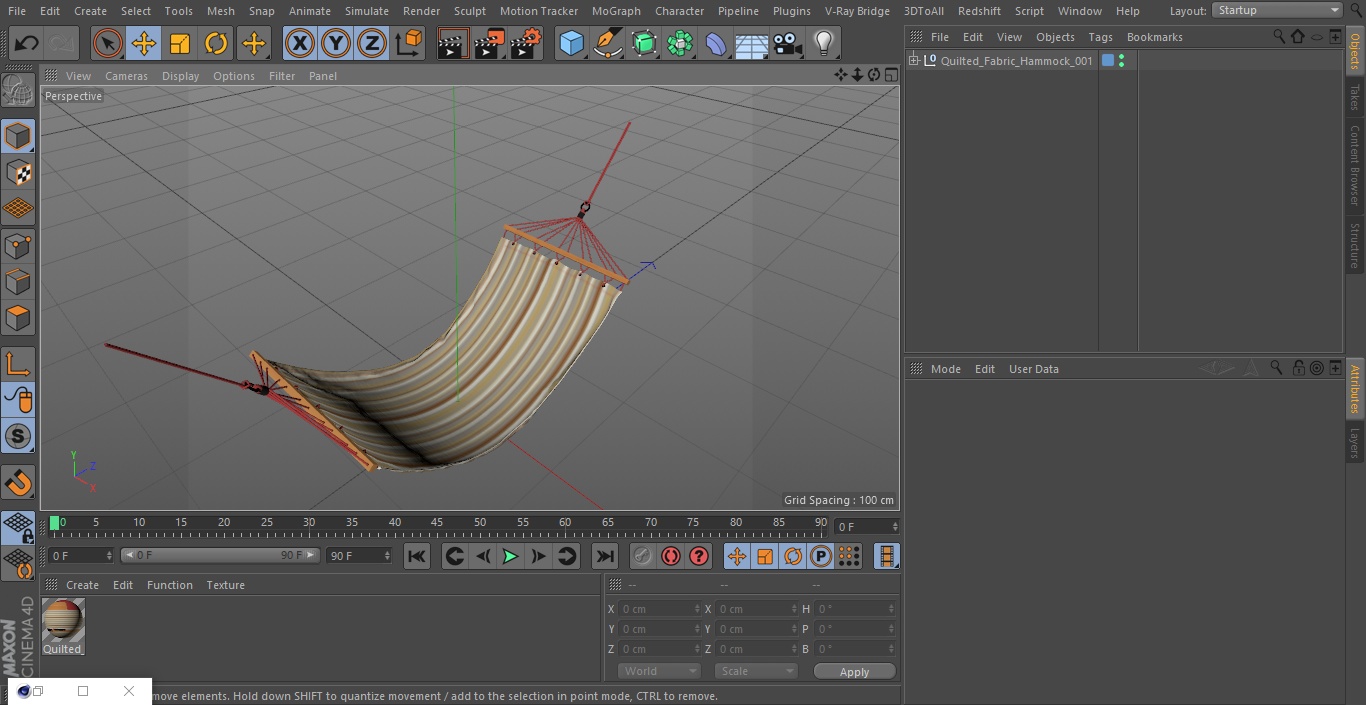Open the World coordinate dropdown

click(x=659, y=671)
